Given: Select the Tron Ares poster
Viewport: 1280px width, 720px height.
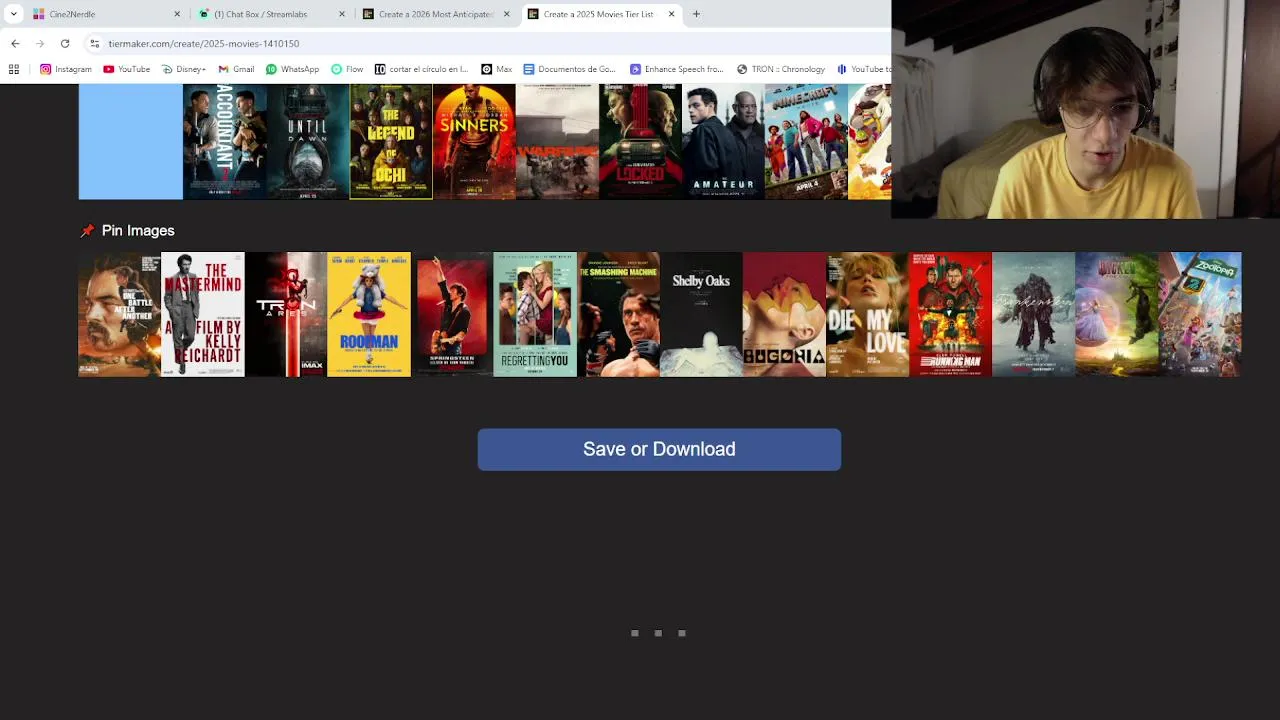Looking at the screenshot, I should (286, 314).
